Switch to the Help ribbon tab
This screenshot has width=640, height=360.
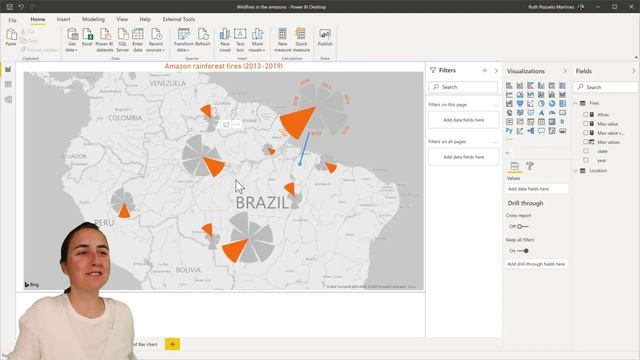click(x=145, y=19)
